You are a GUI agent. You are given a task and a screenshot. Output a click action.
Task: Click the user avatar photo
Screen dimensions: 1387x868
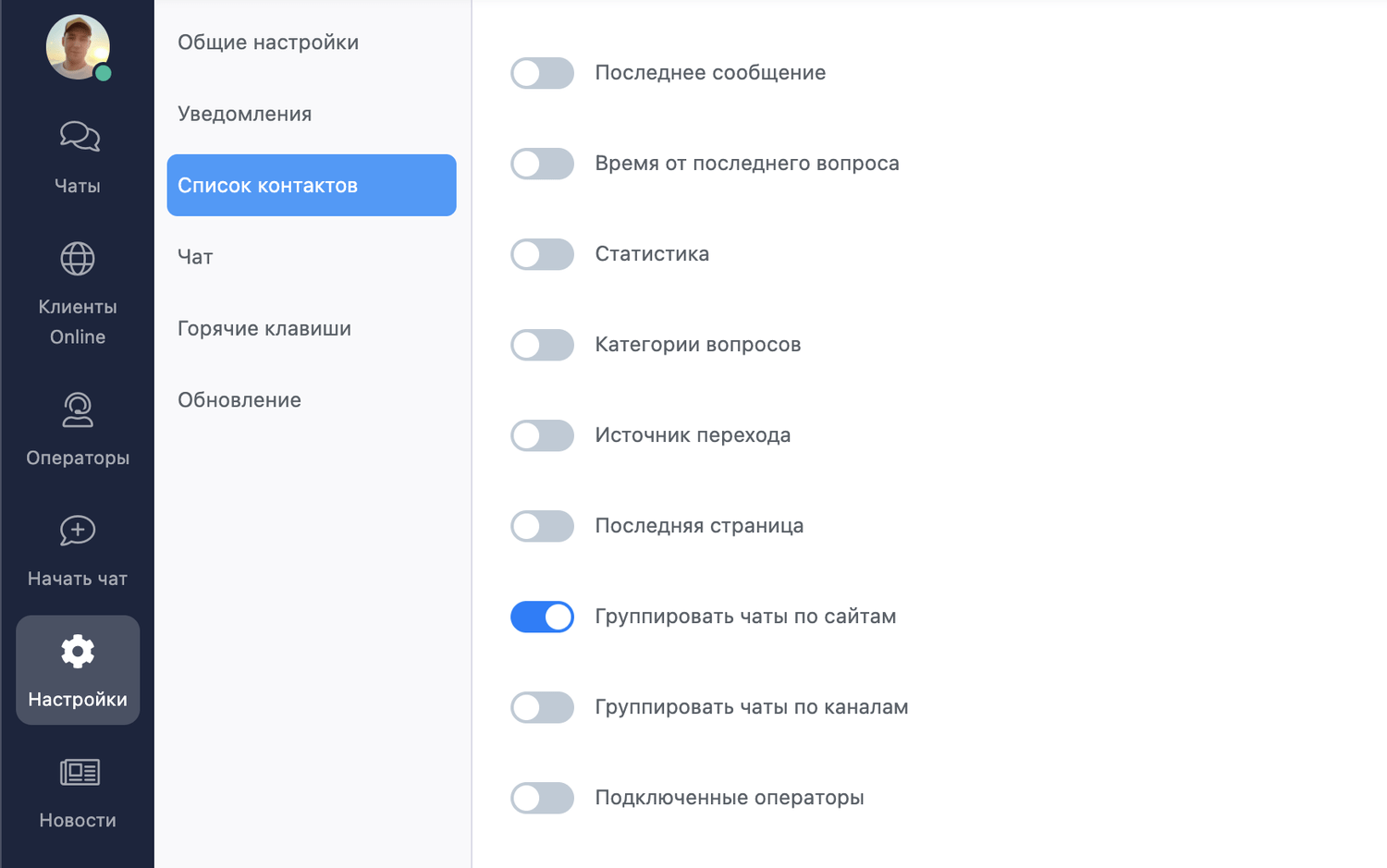(78, 47)
